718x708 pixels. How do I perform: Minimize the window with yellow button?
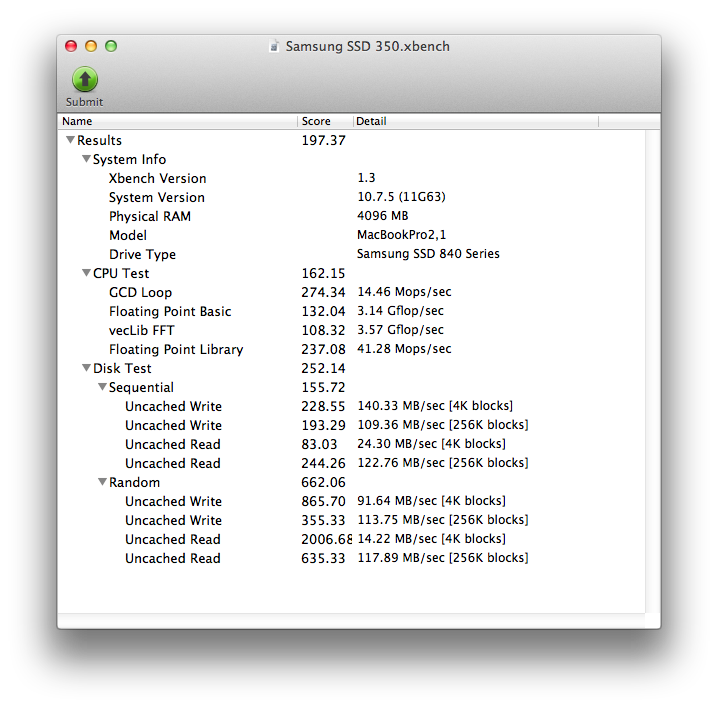pos(91,46)
